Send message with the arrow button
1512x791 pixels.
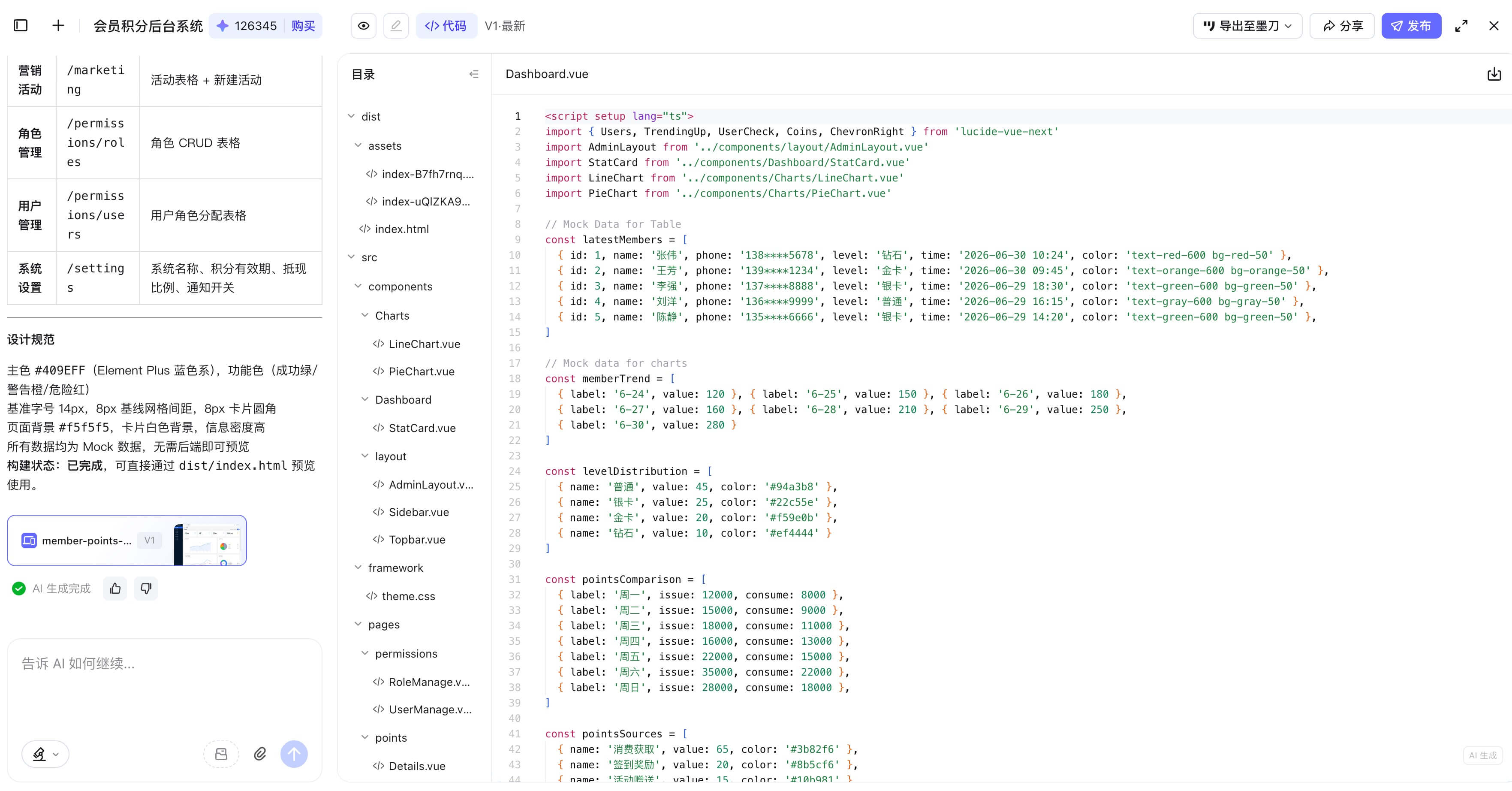click(x=294, y=754)
